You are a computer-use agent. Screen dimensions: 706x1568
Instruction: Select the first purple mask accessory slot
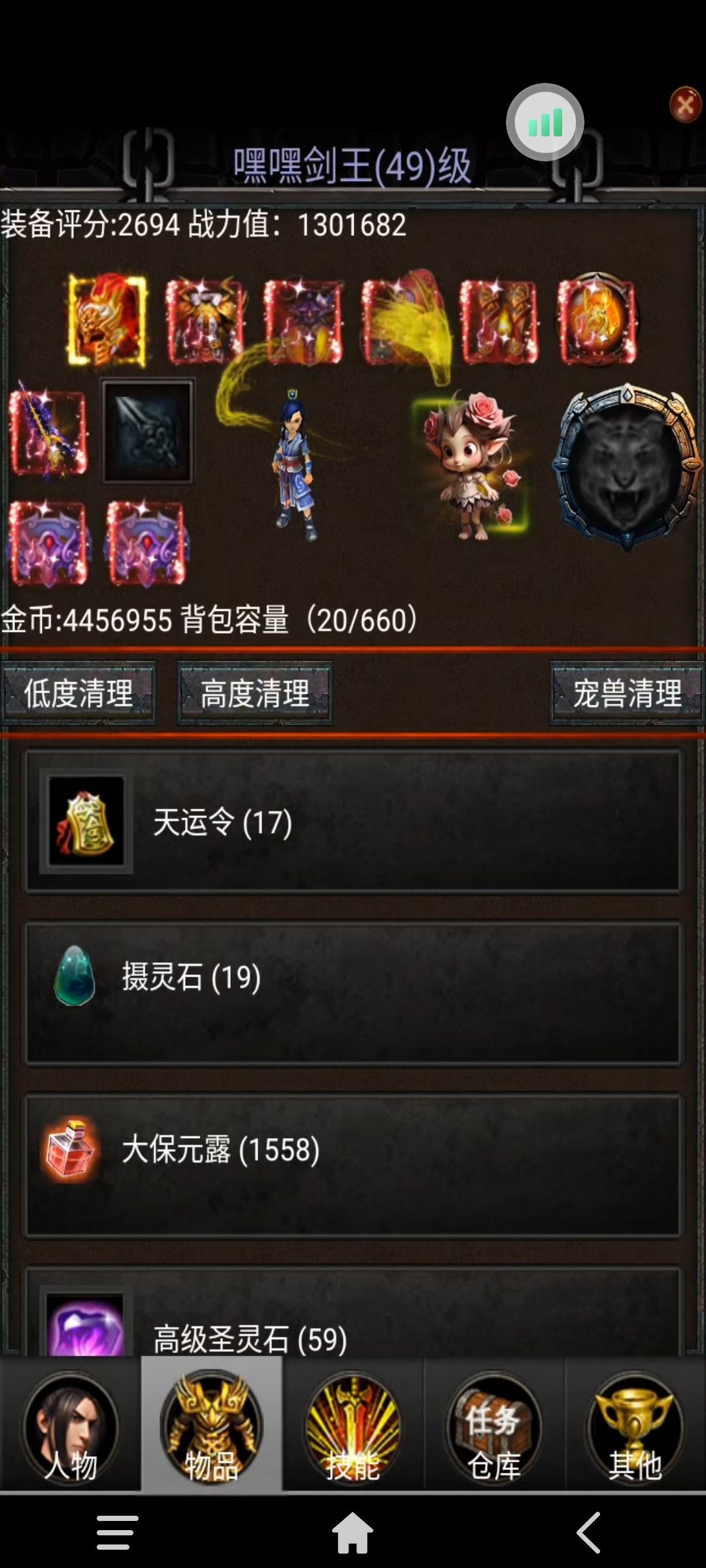[x=48, y=544]
